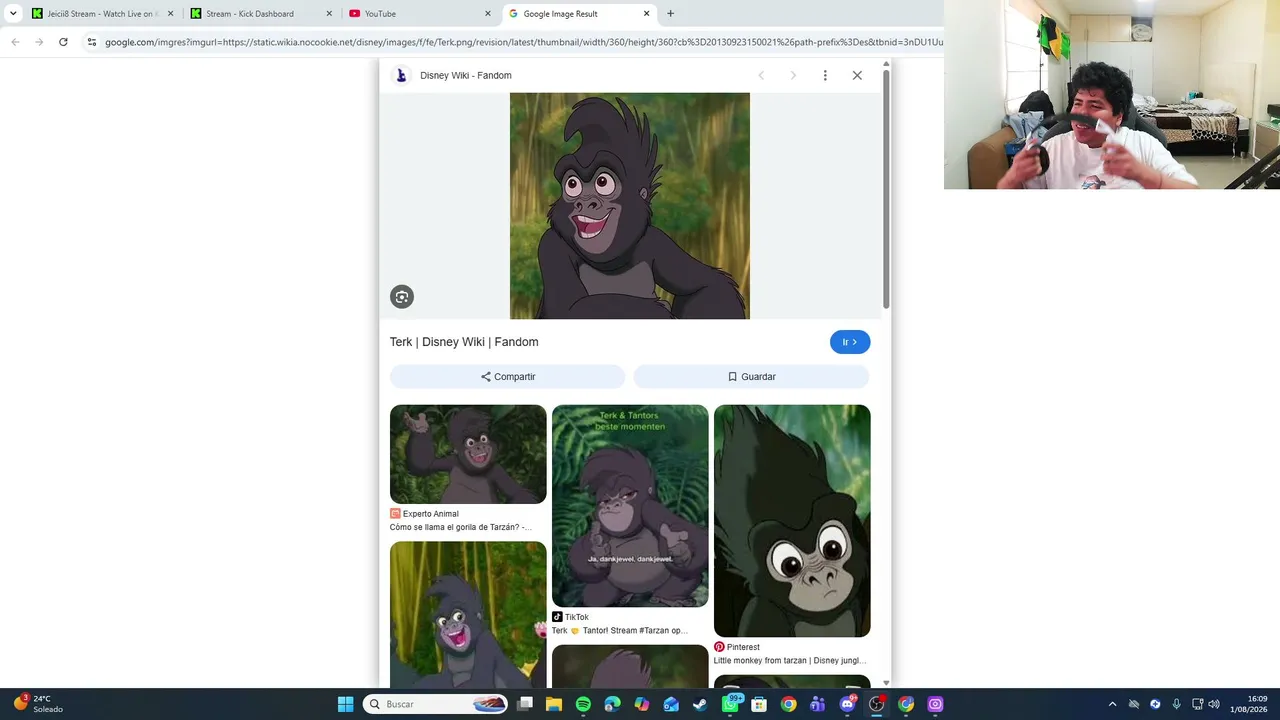Open a new browser tab
The width and height of the screenshot is (1280, 720).
click(x=671, y=14)
